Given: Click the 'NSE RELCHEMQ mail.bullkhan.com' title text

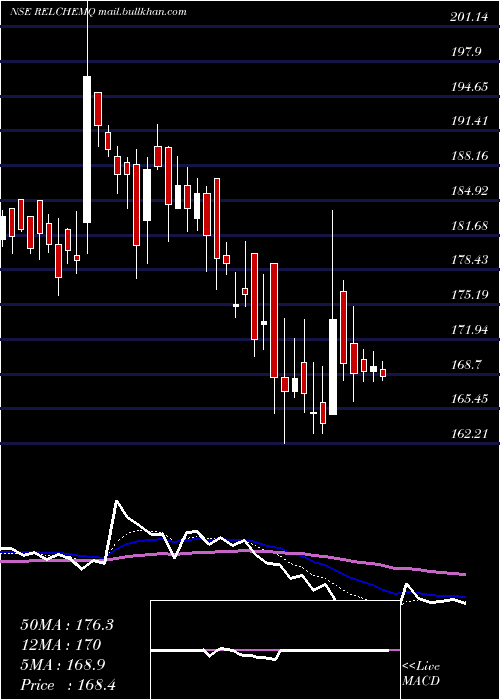Looking at the screenshot, I should pos(98,12).
